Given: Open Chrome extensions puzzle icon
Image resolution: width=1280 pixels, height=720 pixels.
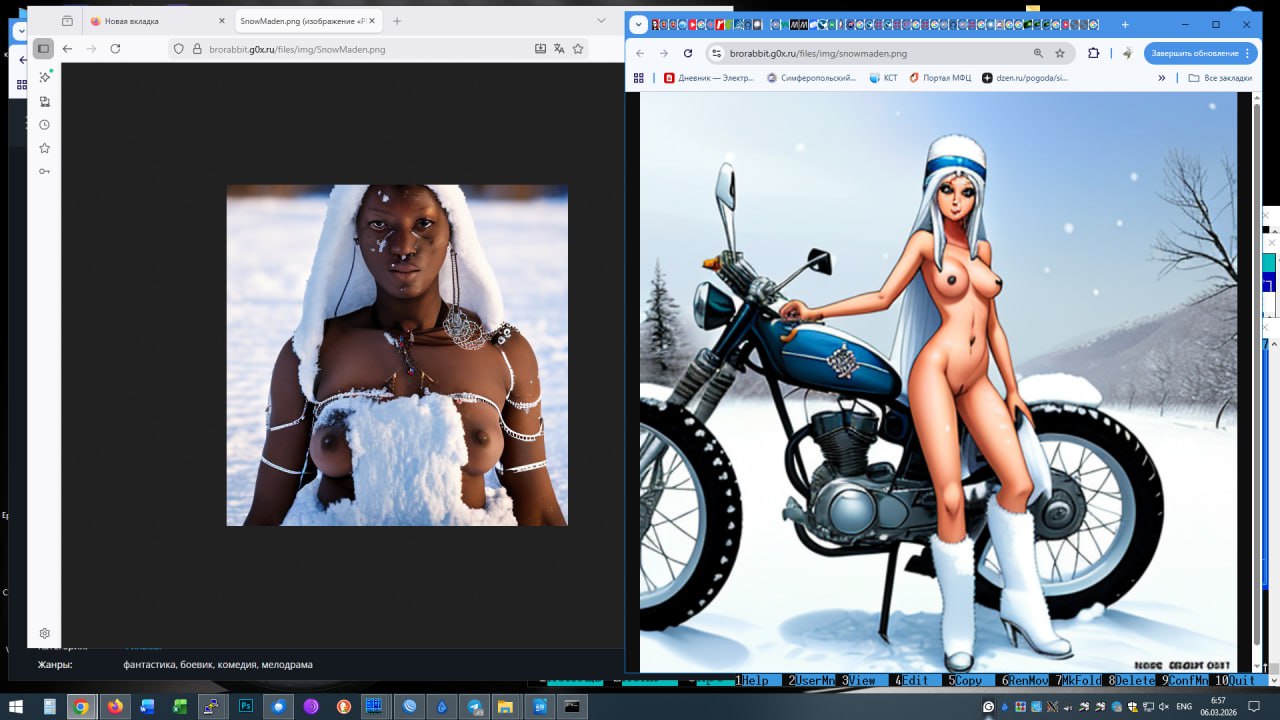Looking at the screenshot, I should pyautogui.click(x=1093, y=53).
